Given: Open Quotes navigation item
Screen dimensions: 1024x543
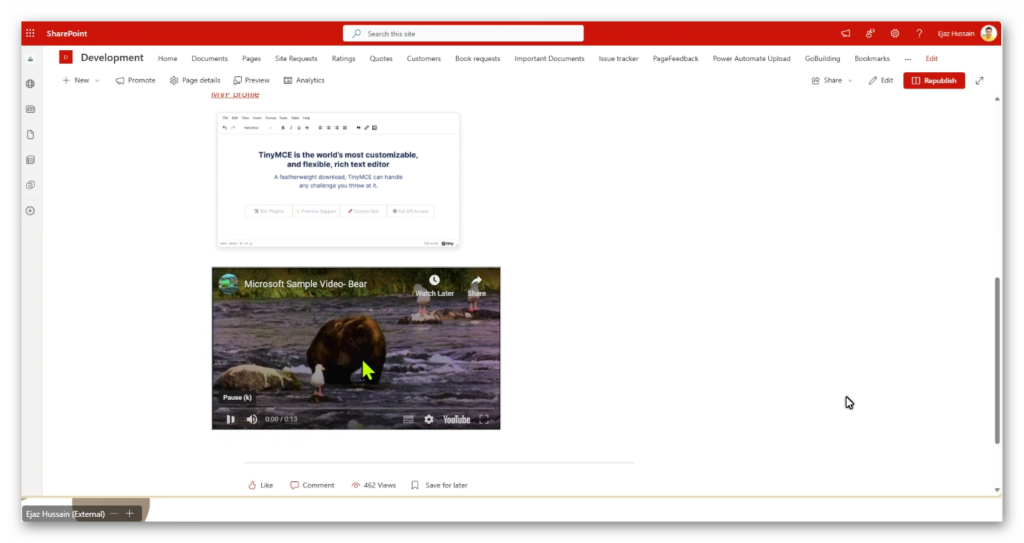Looking at the screenshot, I should point(381,59).
